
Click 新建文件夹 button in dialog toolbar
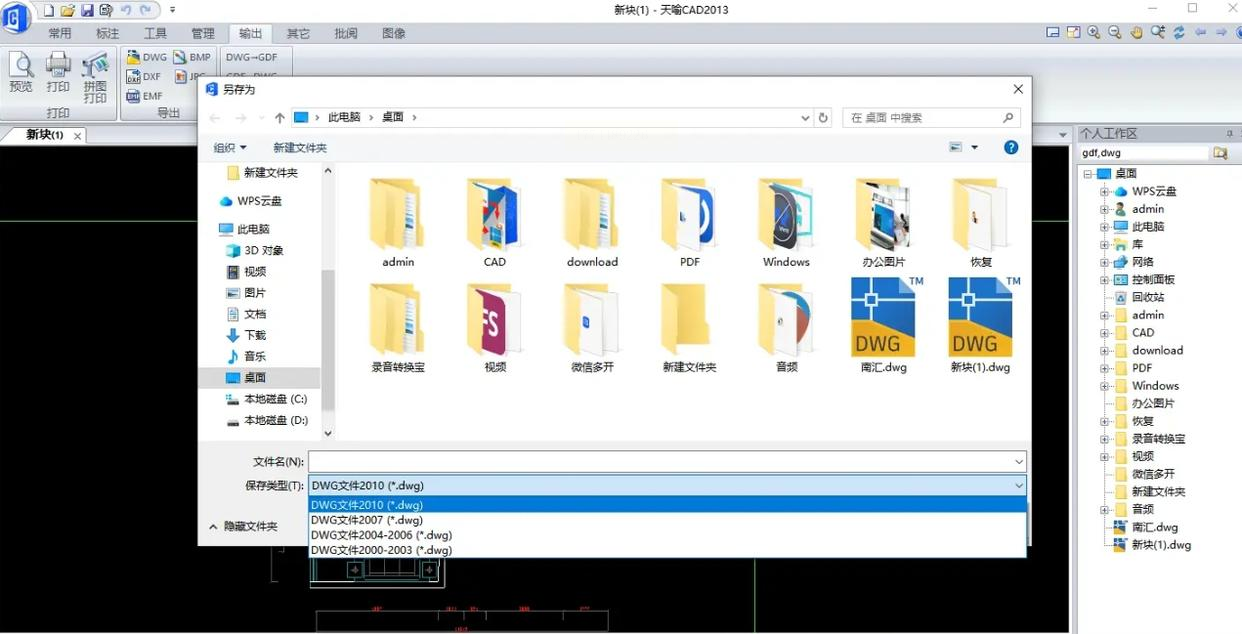click(300, 147)
